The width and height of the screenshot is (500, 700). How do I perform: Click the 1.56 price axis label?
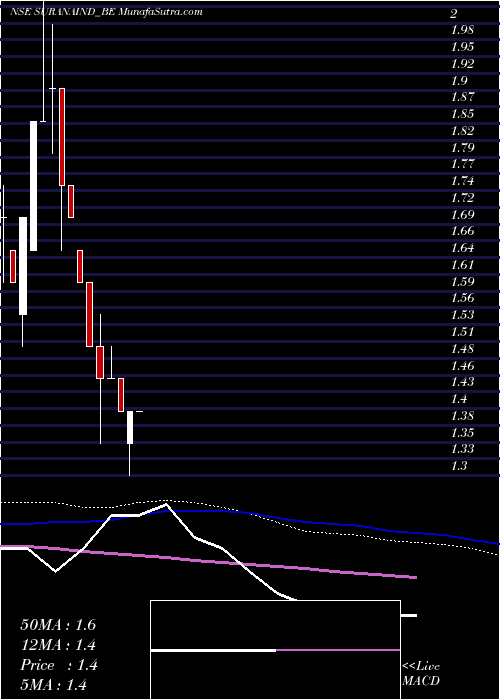(x=462, y=298)
